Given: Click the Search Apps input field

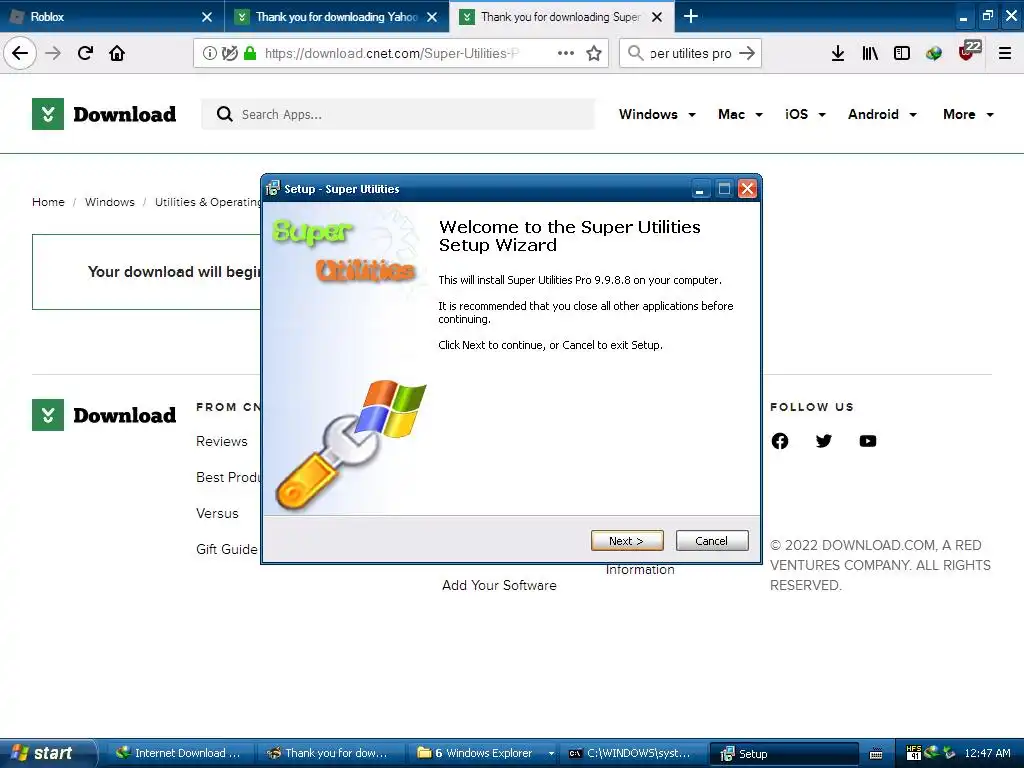Looking at the screenshot, I should coord(398,114).
